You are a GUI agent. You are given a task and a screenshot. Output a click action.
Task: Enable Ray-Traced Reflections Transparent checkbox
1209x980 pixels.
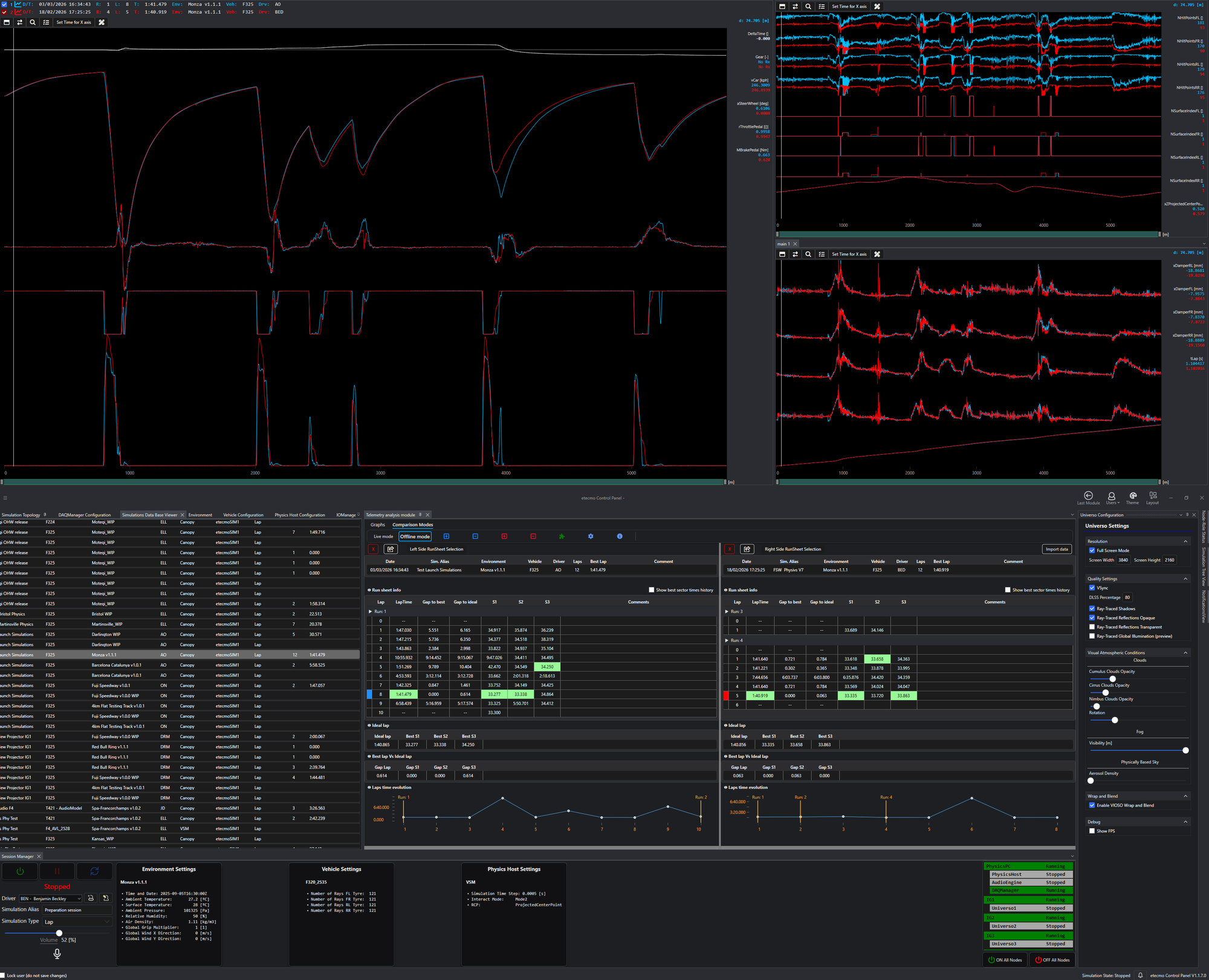coord(1092,627)
